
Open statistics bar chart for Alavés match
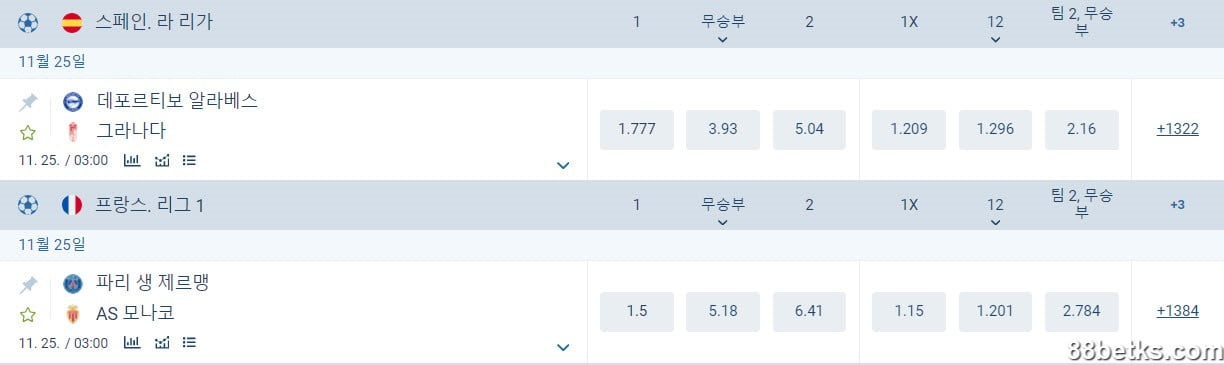point(132,160)
